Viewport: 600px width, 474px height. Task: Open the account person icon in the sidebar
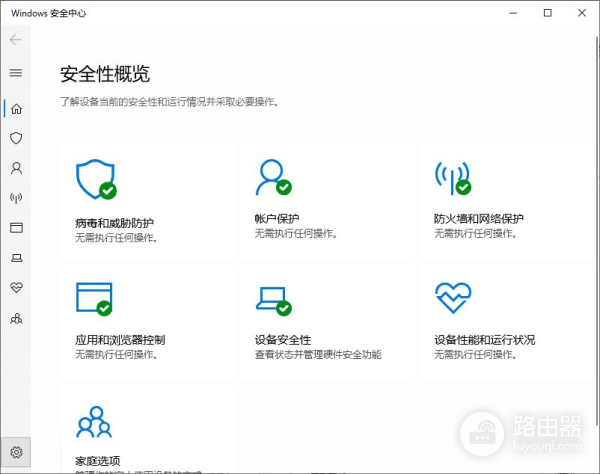click(x=16, y=168)
